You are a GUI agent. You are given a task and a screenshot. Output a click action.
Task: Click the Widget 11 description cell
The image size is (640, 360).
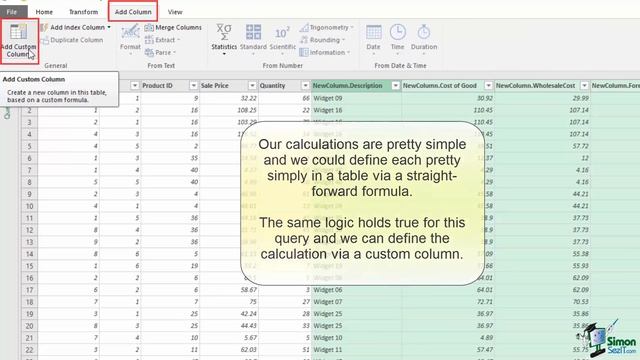(356, 350)
